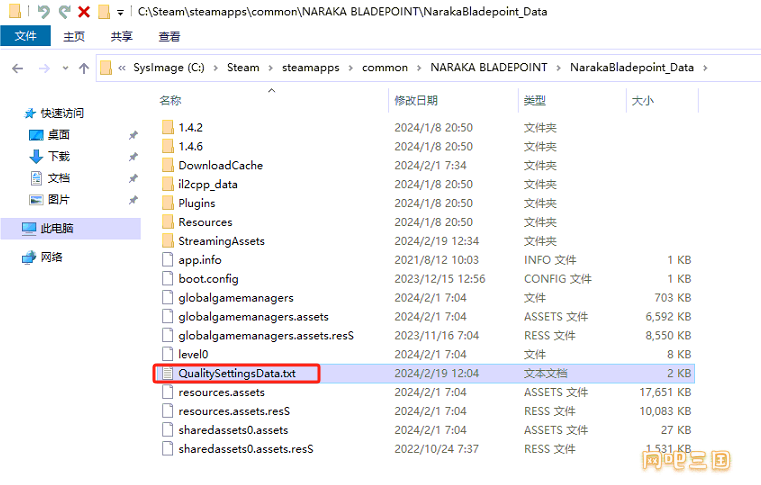Go back with the Back arrow

coord(17,68)
